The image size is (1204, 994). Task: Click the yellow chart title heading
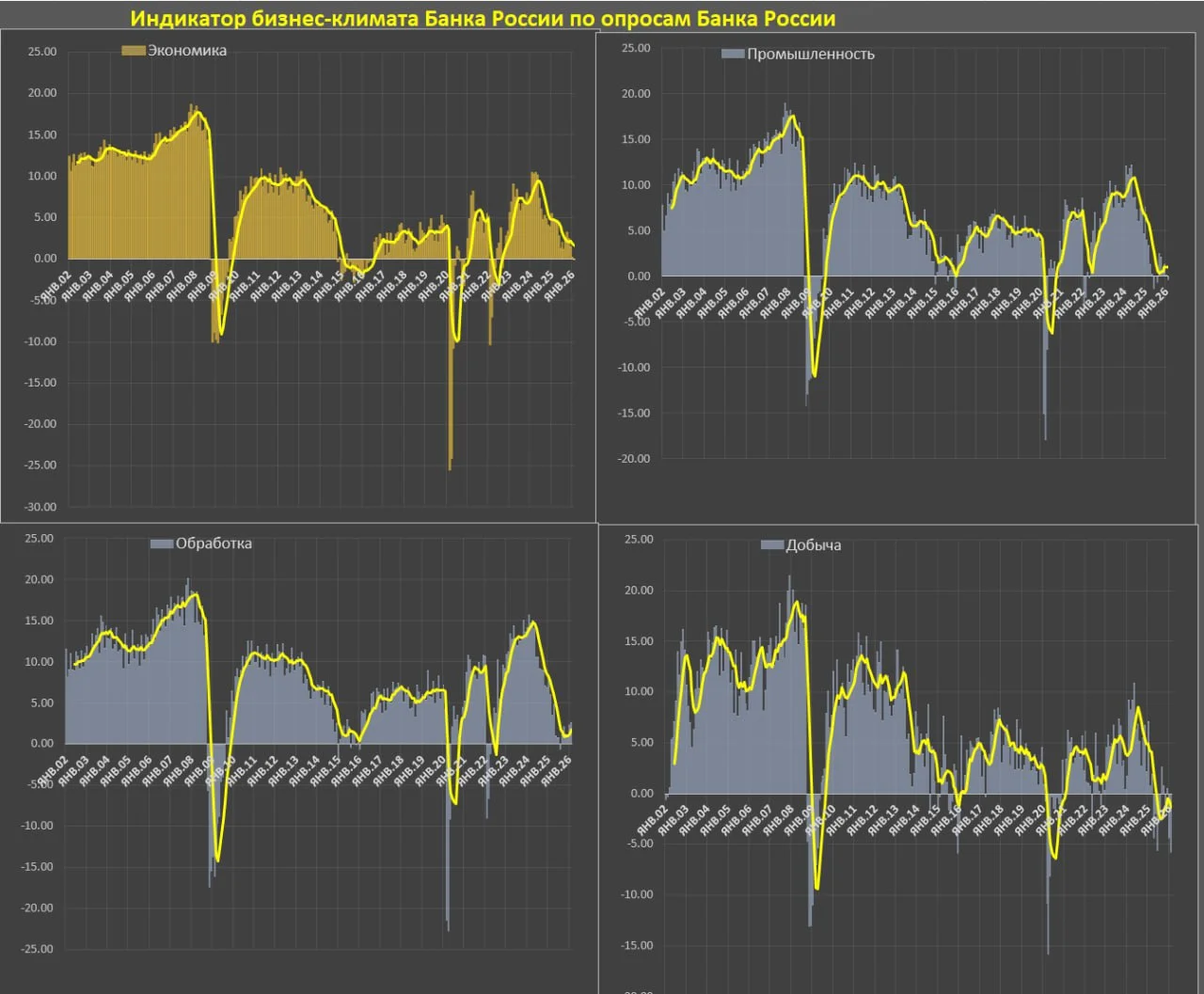point(483,18)
